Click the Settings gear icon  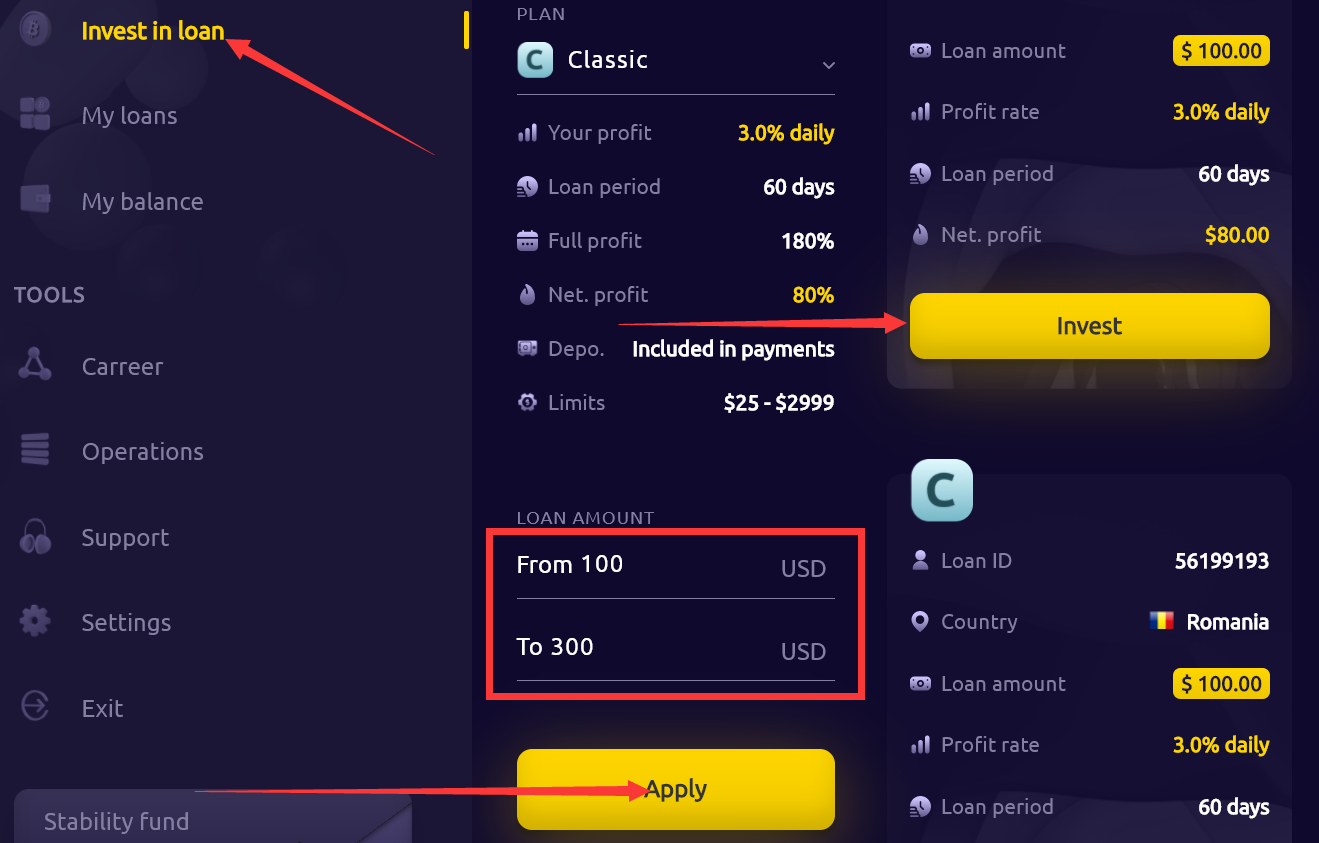(35, 621)
